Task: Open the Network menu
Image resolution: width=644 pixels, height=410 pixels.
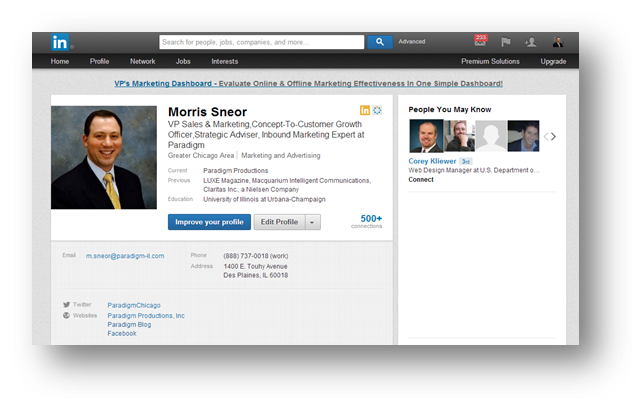Action: pos(142,61)
